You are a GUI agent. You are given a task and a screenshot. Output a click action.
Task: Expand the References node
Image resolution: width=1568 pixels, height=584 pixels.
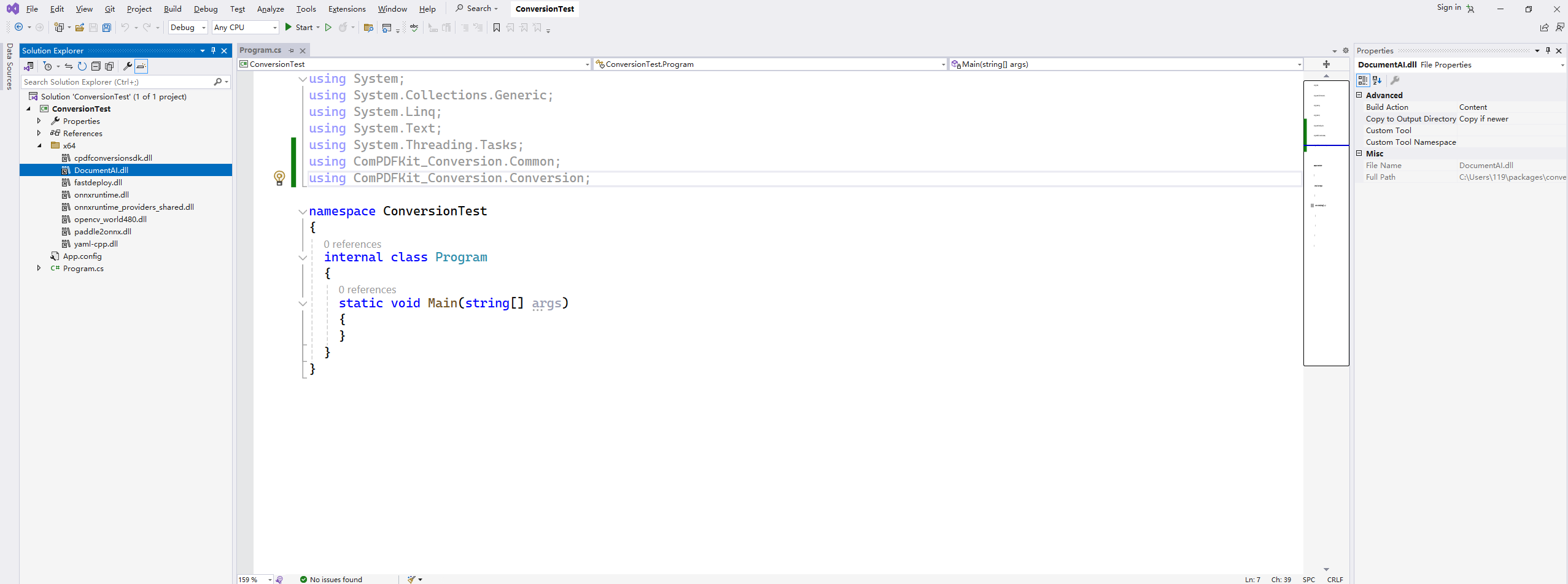39,133
